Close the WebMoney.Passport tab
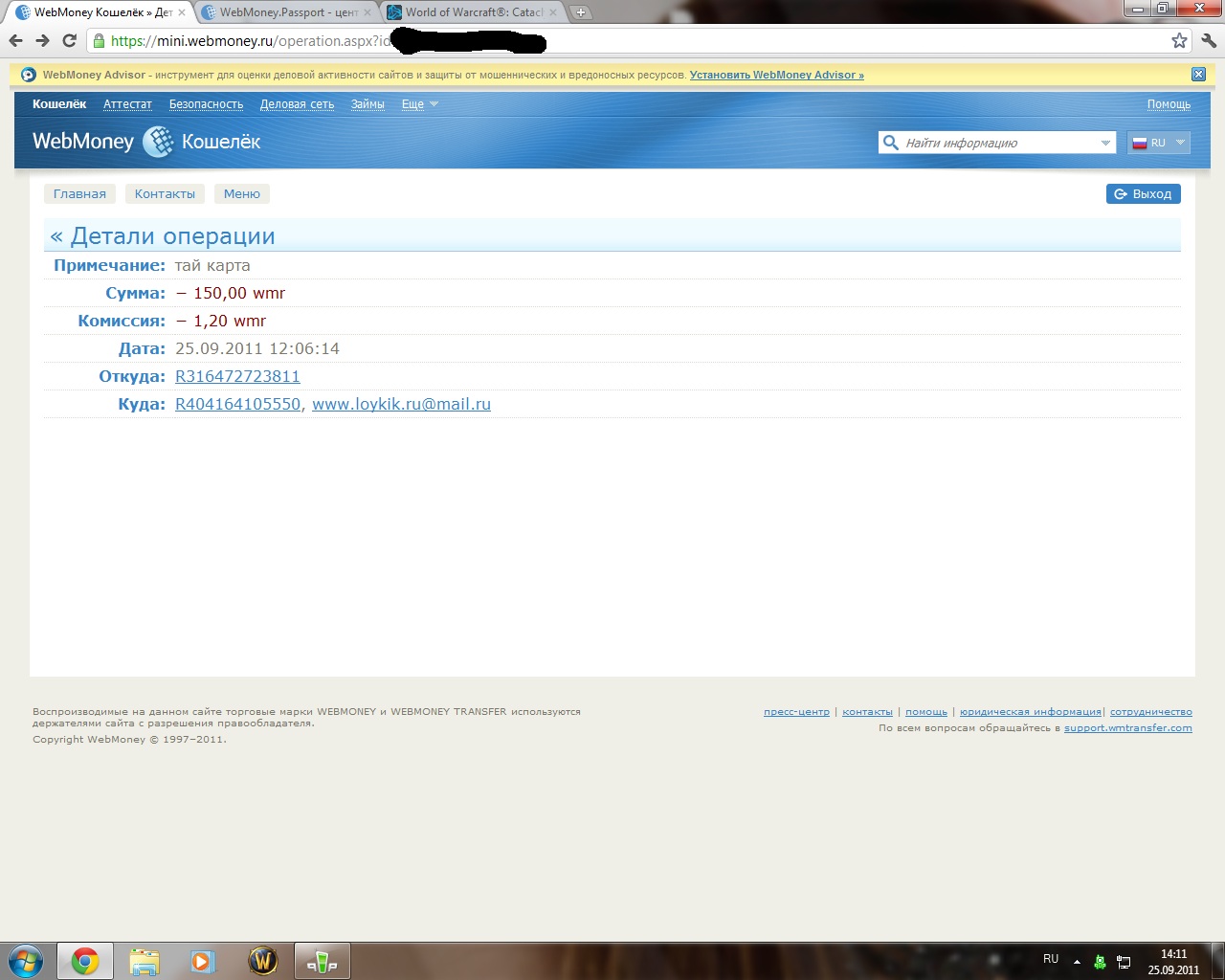 pyautogui.click(x=367, y=12)
